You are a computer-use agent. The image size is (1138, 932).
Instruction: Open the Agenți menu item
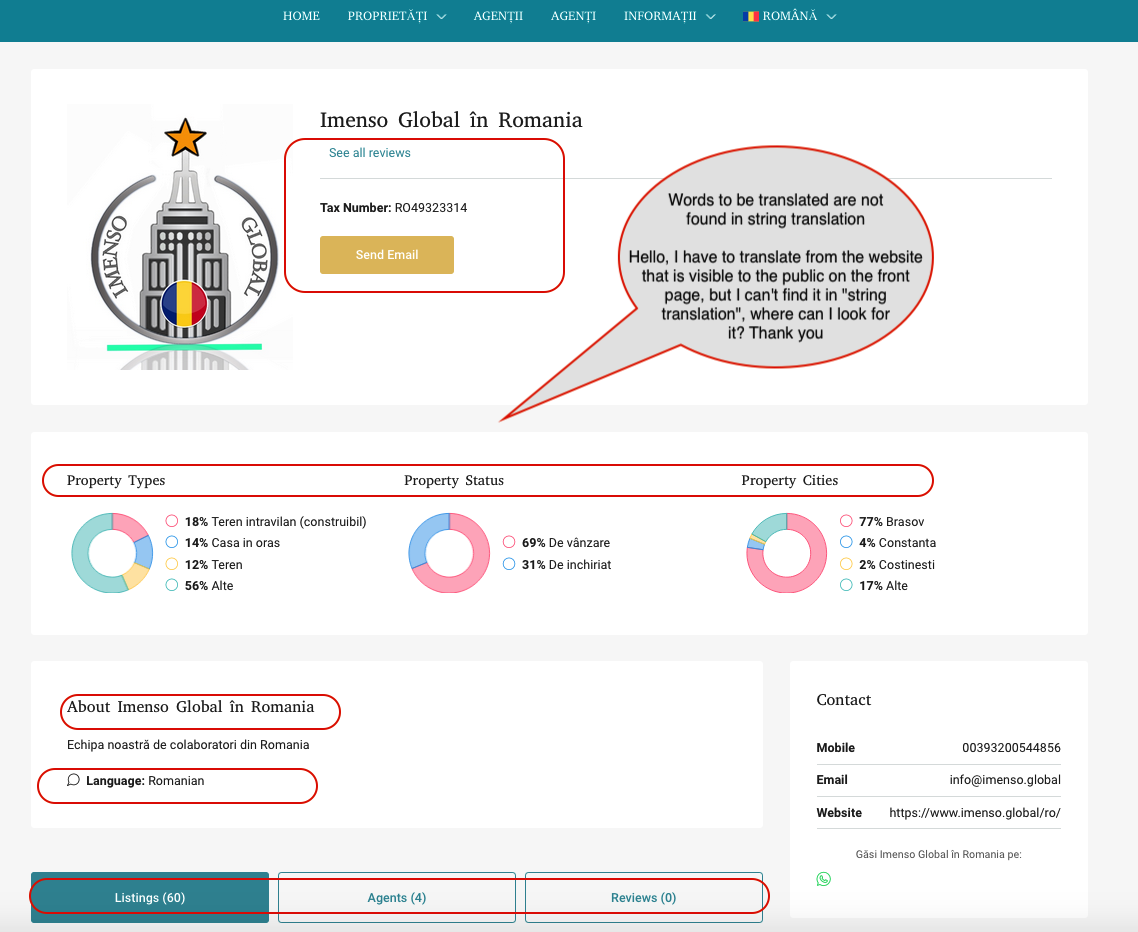coord(573,16)
